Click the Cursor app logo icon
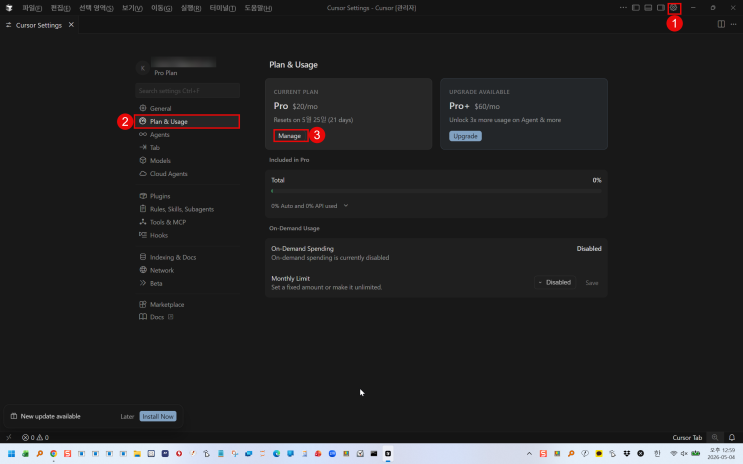Viewport: 743px width, 464px height. click(x=9, y=8)
